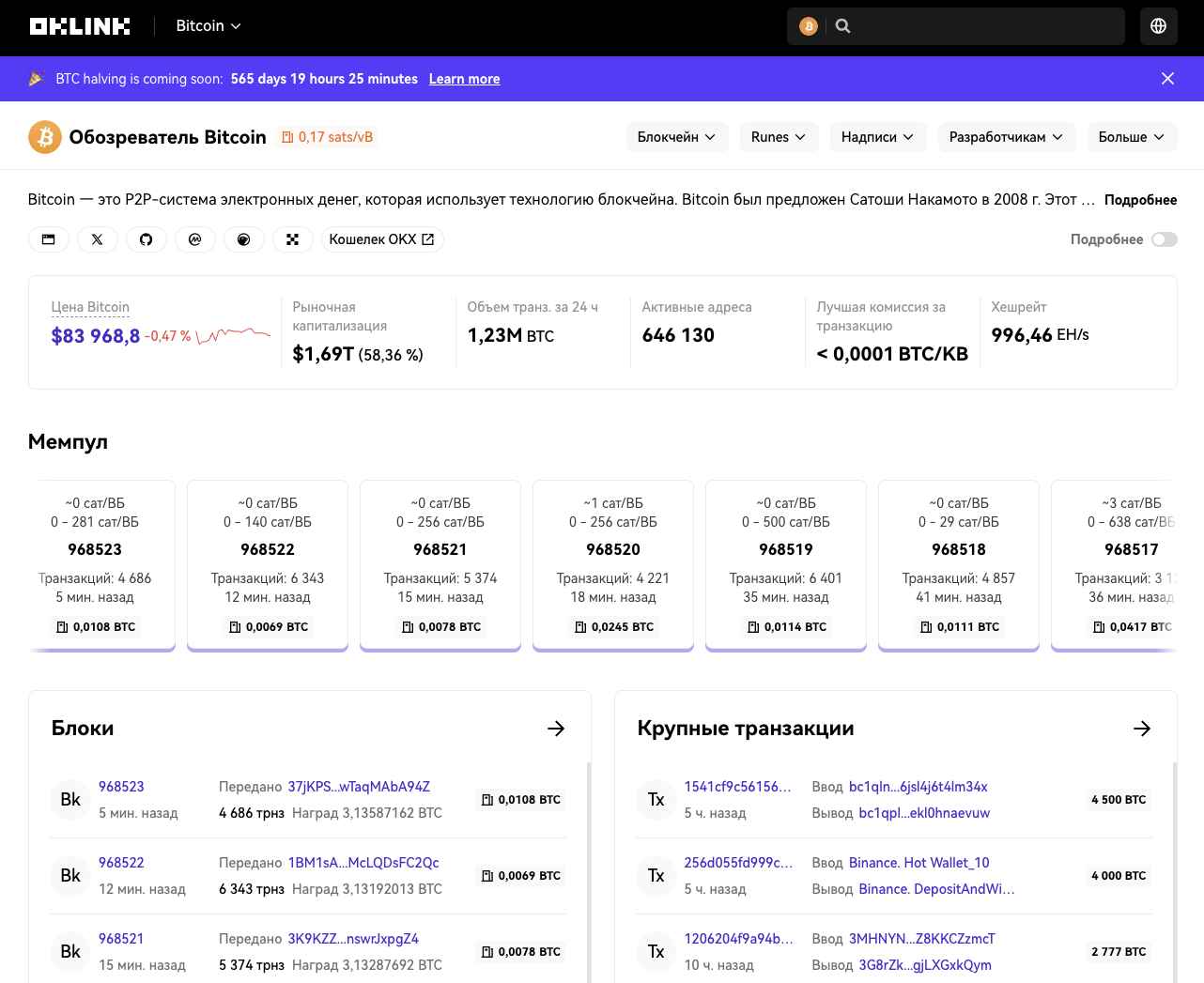Open mempool block card 968522

click(268, 564)
